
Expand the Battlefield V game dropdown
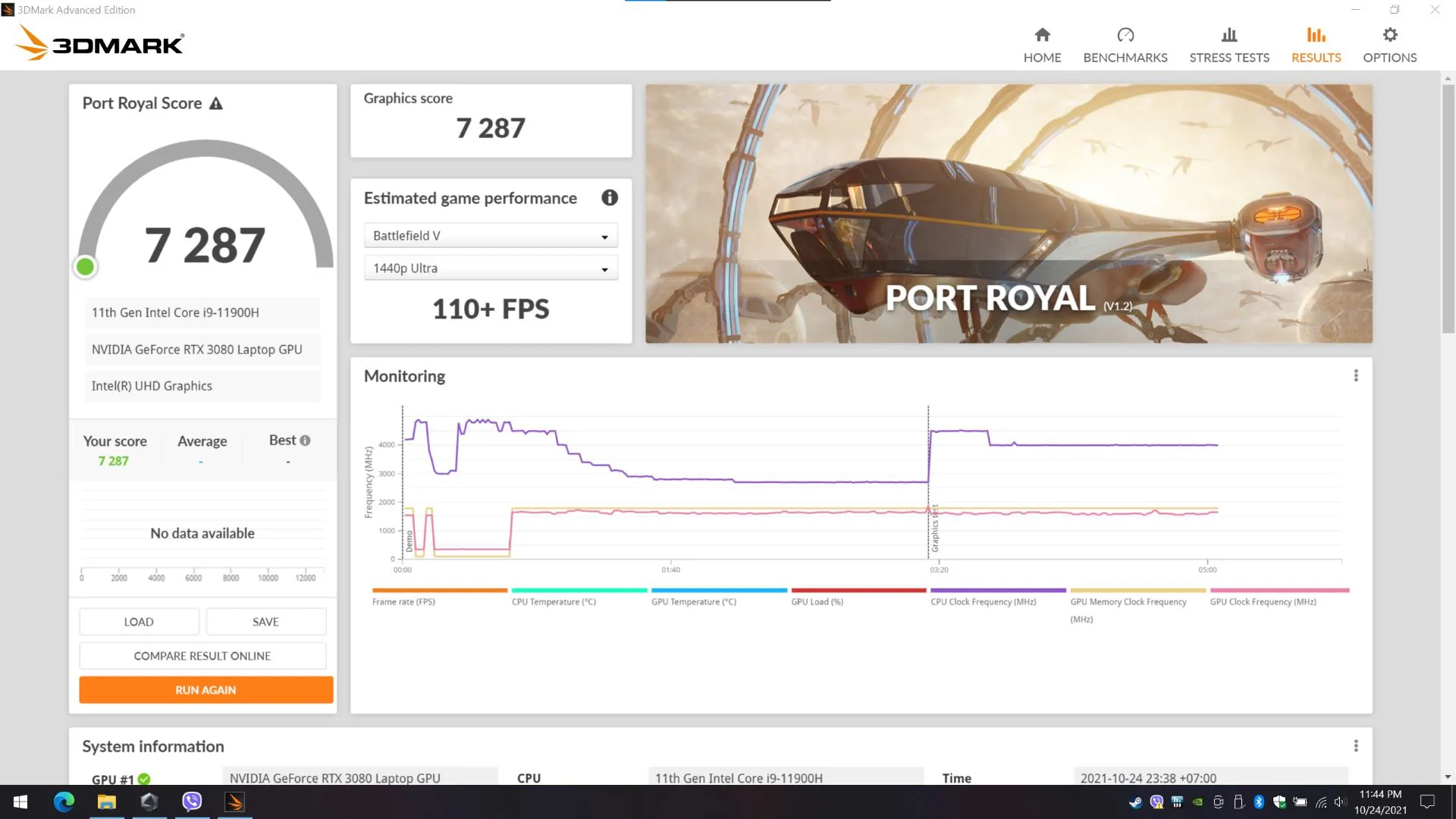491,236
